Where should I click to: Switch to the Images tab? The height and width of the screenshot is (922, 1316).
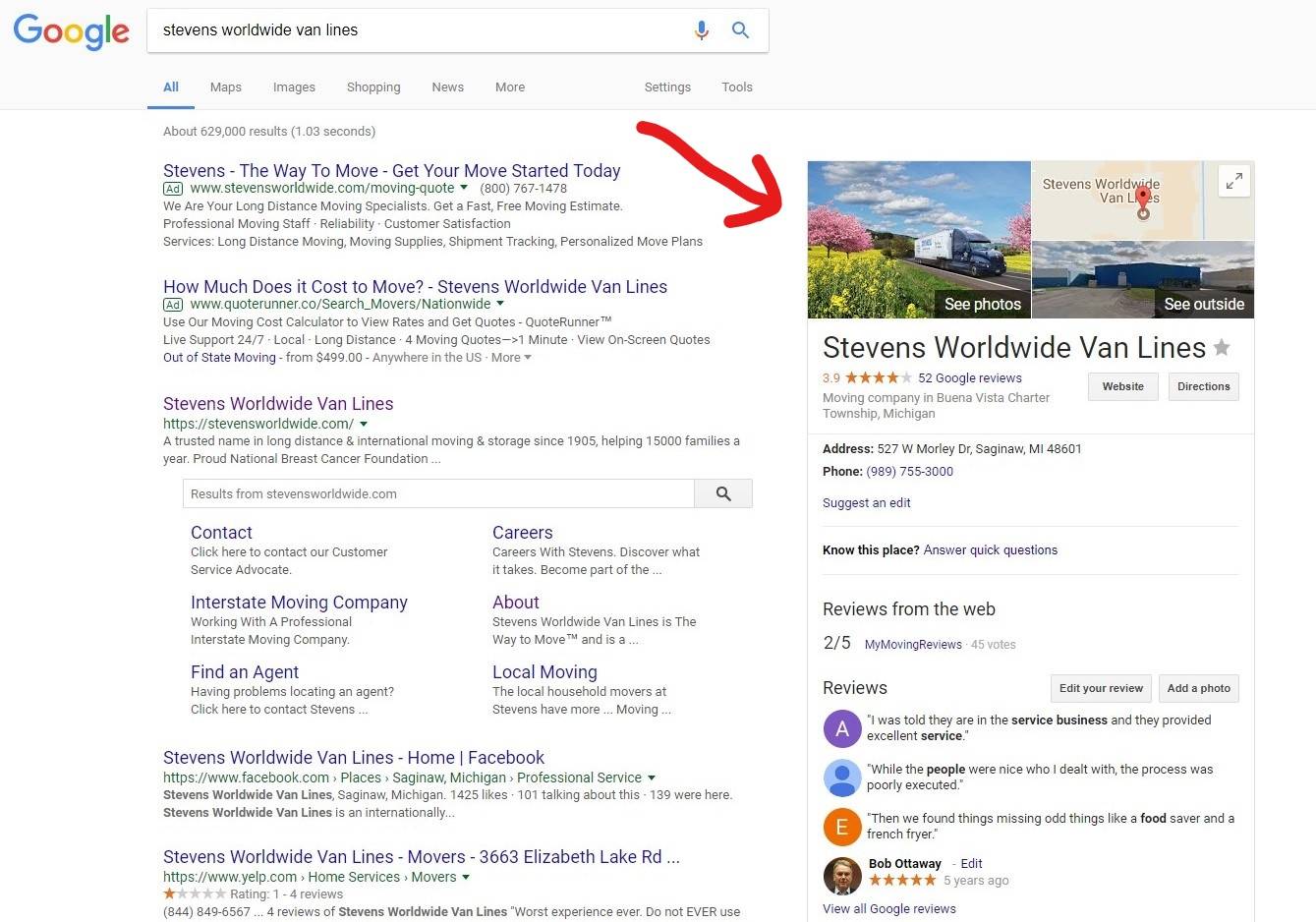tap(294, 86)
